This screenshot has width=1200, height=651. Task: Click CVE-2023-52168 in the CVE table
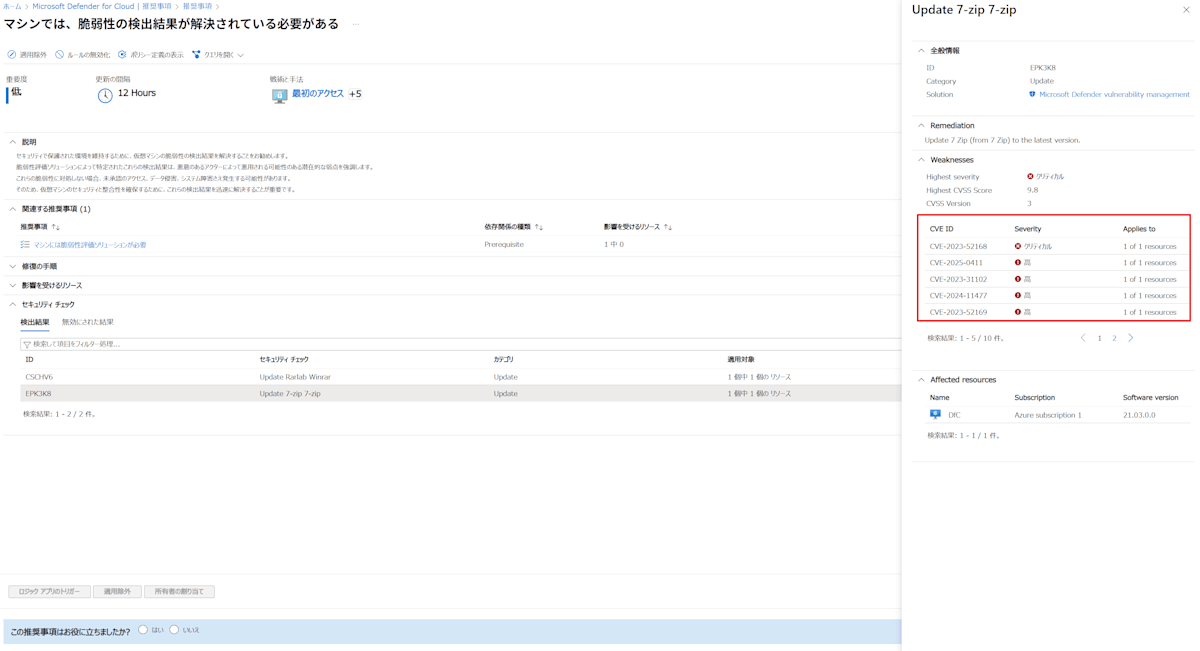pyautogui.click(x=958, y=246)
